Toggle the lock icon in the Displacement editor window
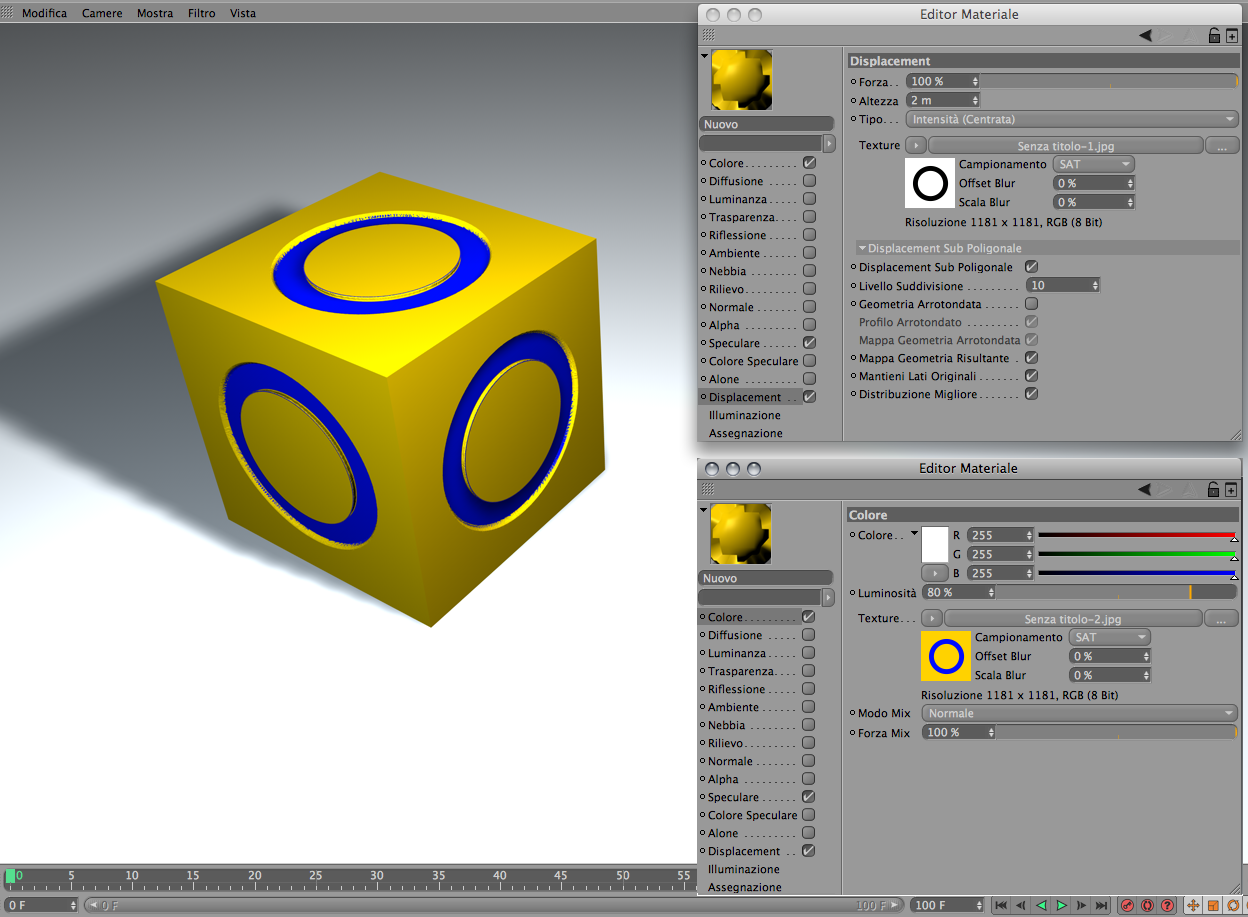Image resolution: width=1248 pixels, height=917 pixels. click(1214, 35)
